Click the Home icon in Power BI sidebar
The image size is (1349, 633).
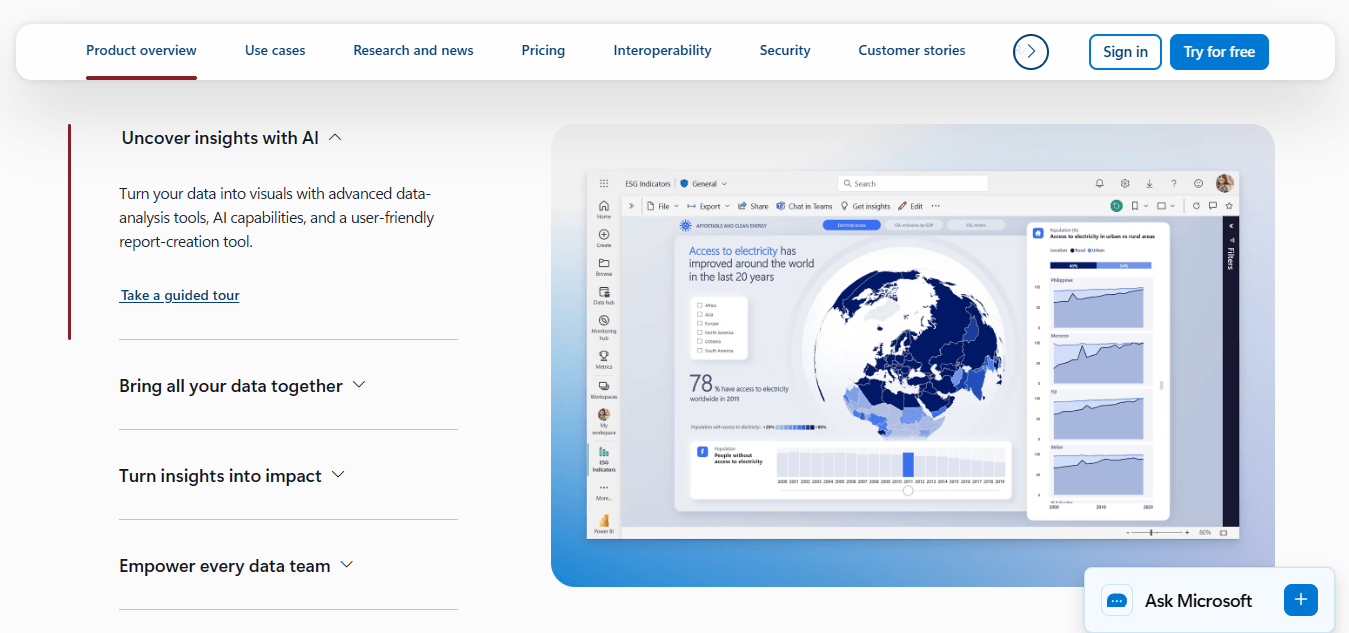(603, 206)
